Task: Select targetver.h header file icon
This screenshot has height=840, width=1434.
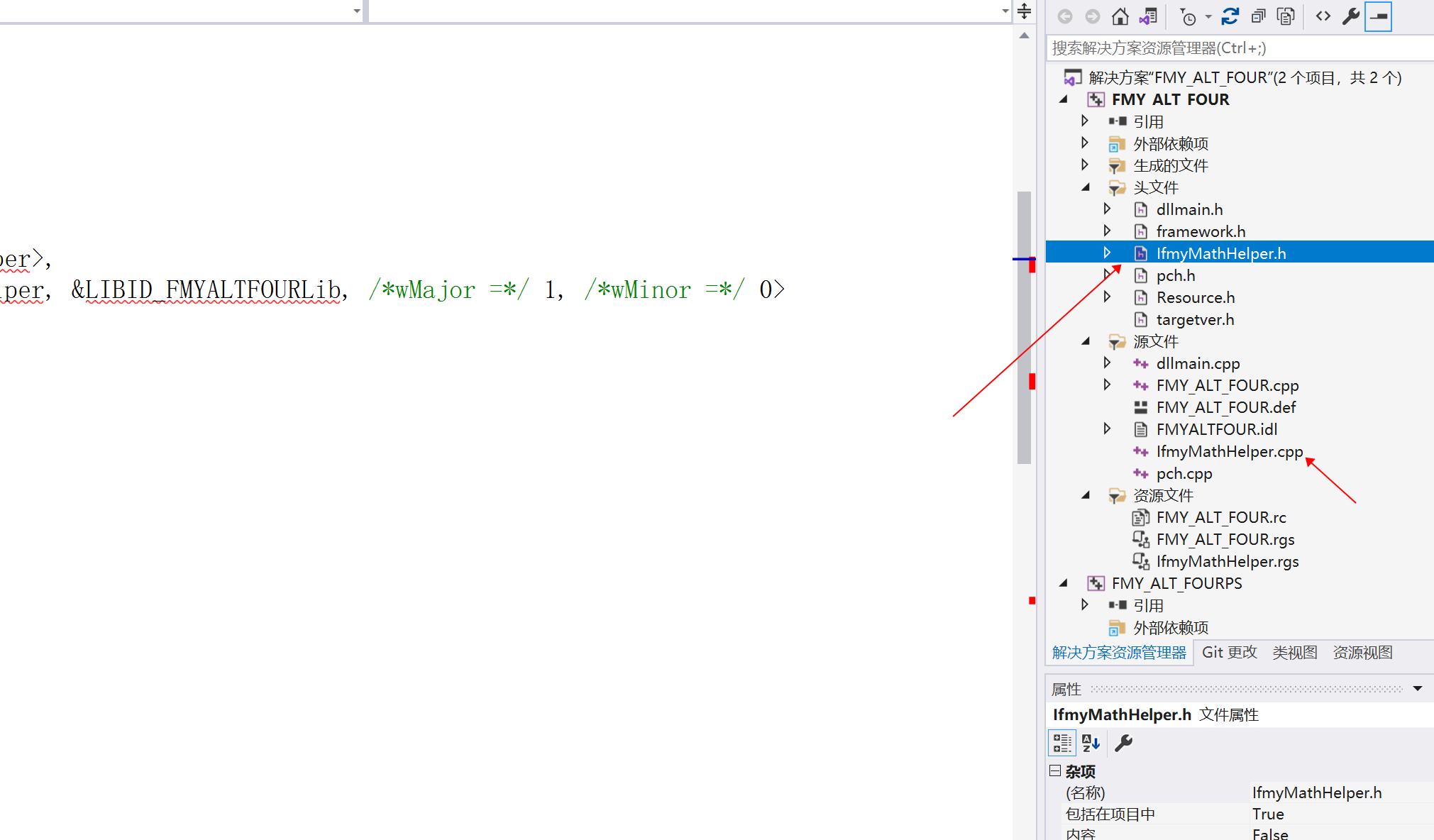Action: pos(1141,319)
